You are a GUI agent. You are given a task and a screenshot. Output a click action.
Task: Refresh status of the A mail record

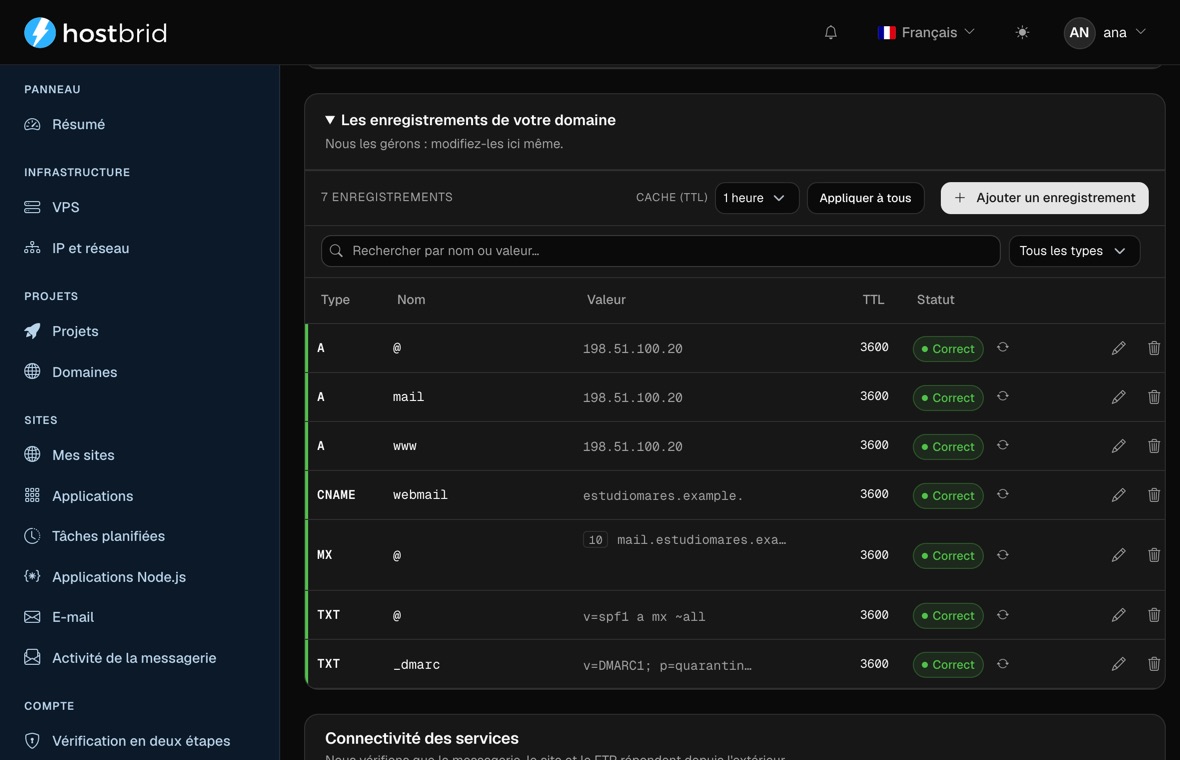click(1002, 396)
